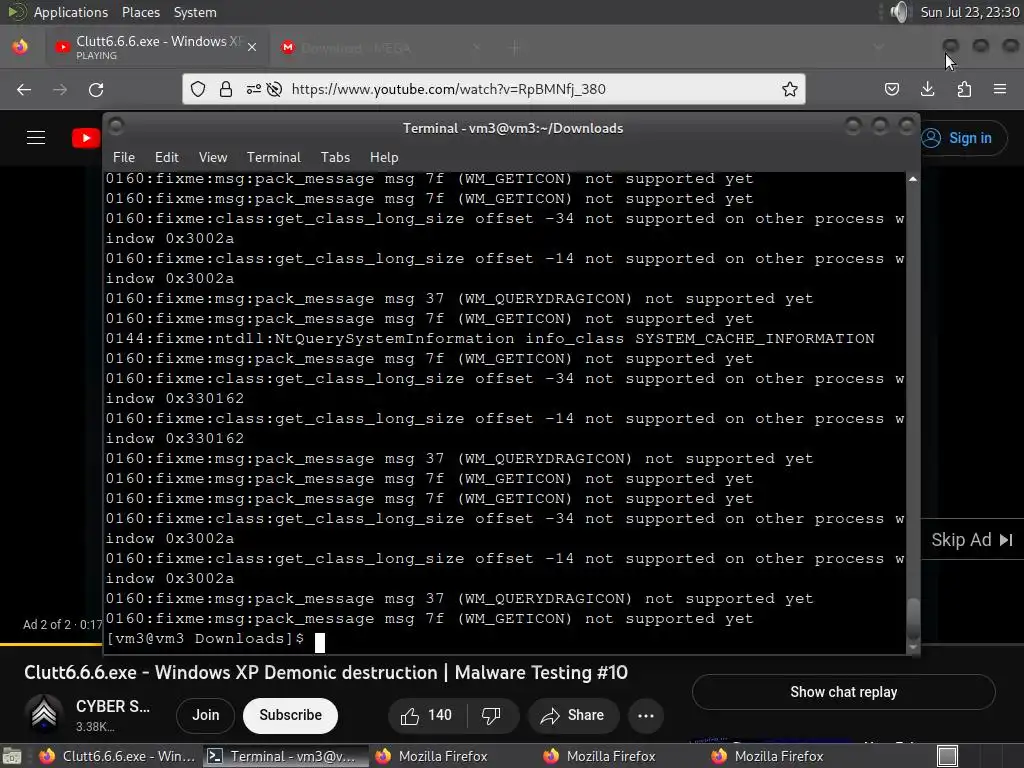Open the View menu in Terminal
1024x768 pixels.
point(213,157)
